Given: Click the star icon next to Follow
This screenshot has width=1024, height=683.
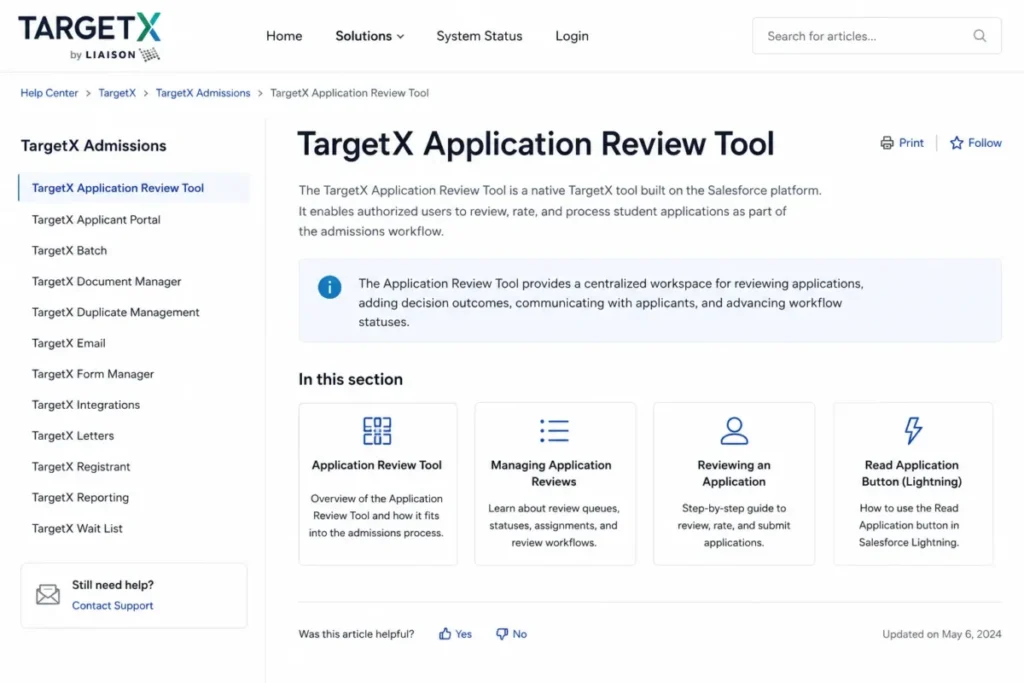Looking at the screenshot, I should pyautogui.click(x=956, y=142).
